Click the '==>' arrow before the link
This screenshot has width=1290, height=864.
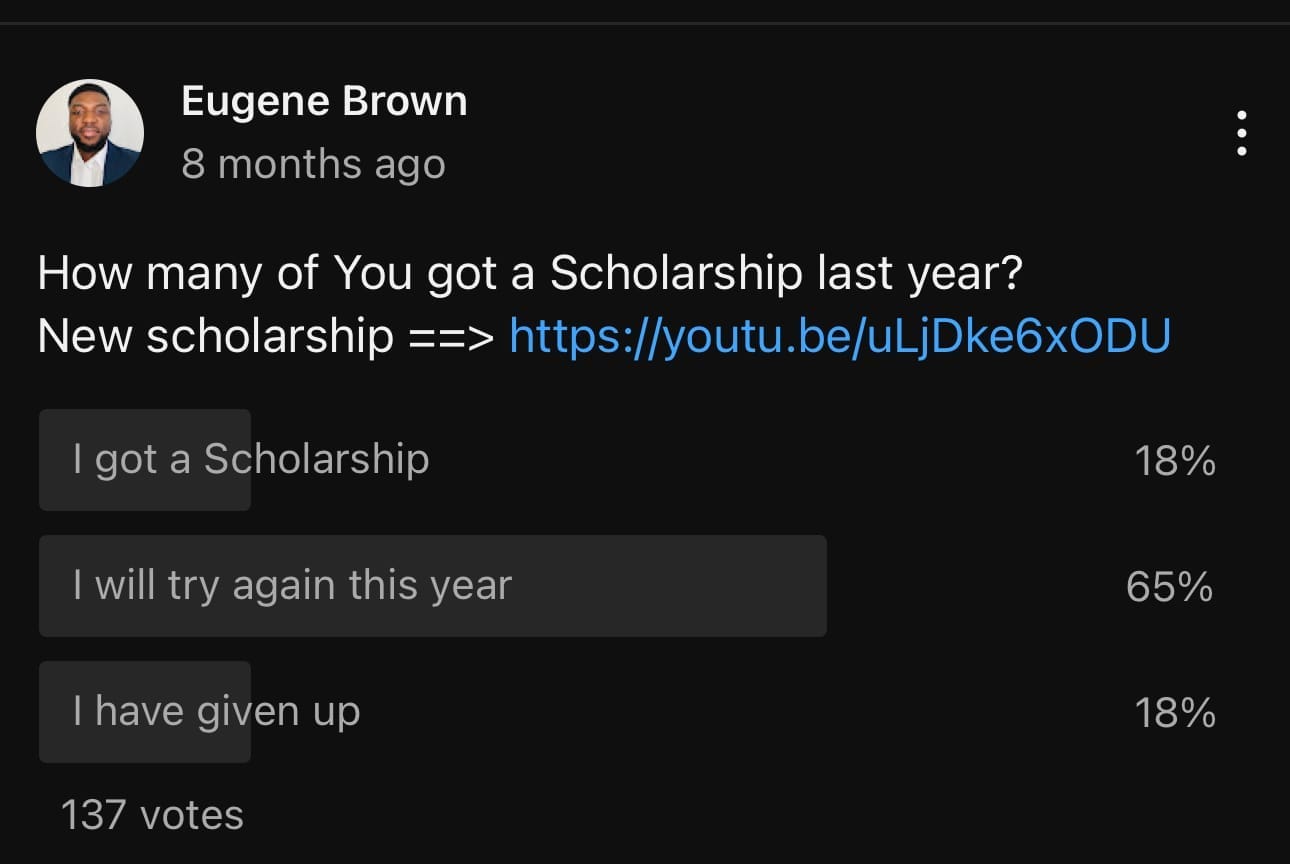pos(452,337)
